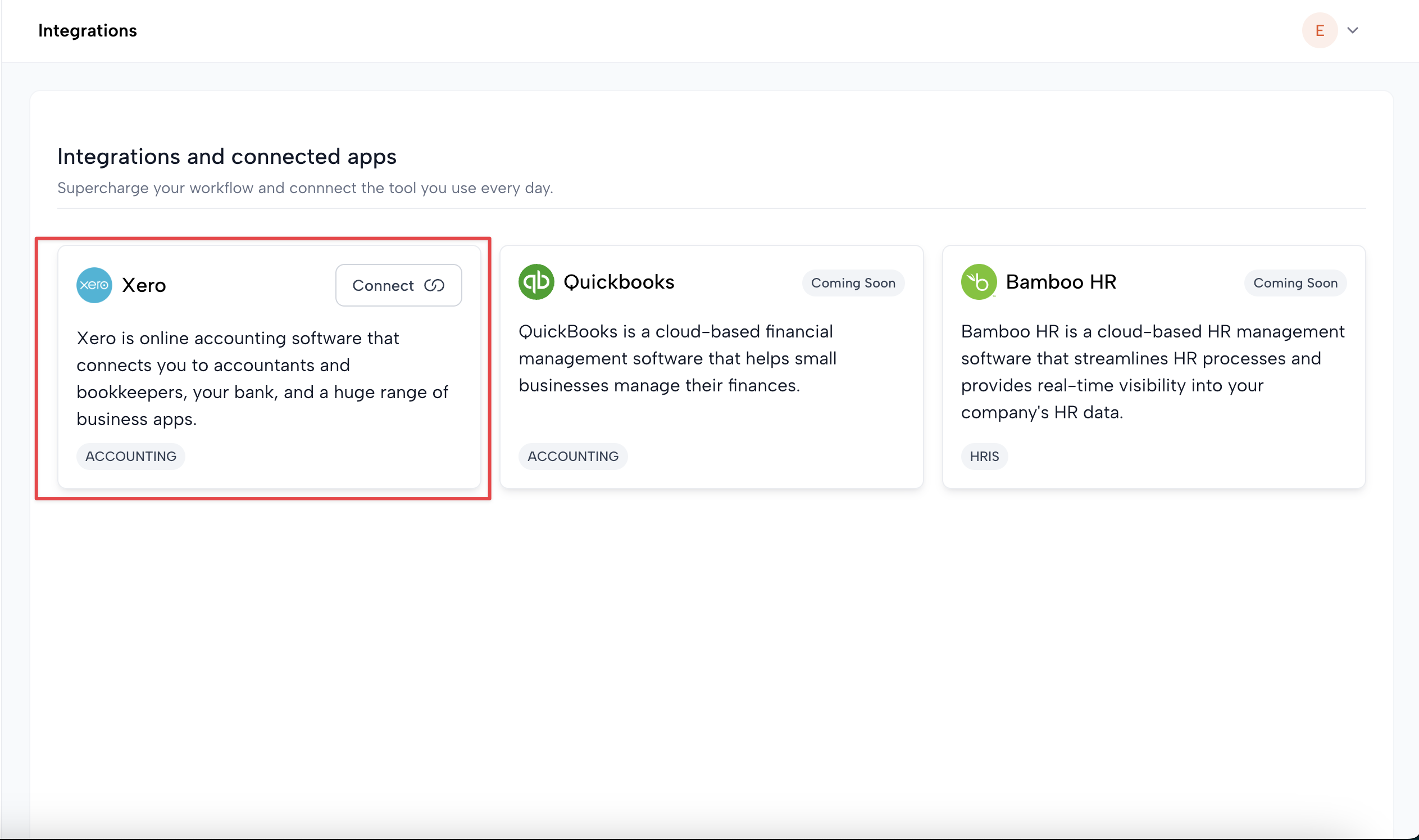Click the HRIS tag on Bamboo HR card
Screen dimensions: 1419x840
tap(984, 456)
